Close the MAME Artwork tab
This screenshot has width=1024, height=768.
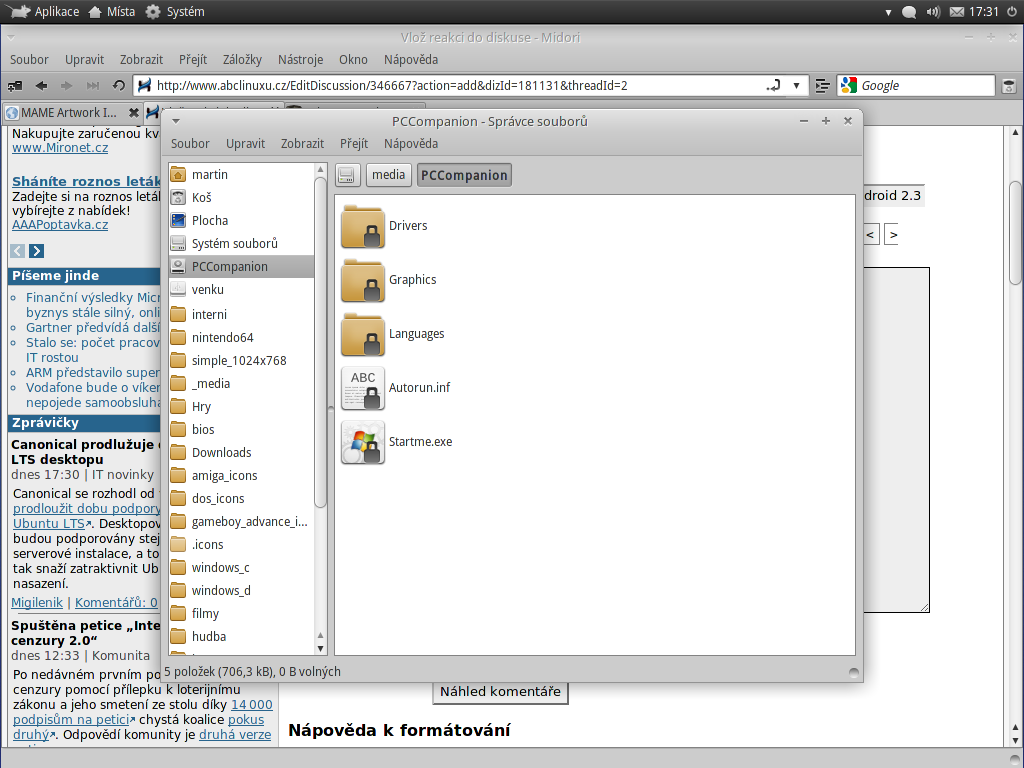pyautogui.click(x=133, y=113)
